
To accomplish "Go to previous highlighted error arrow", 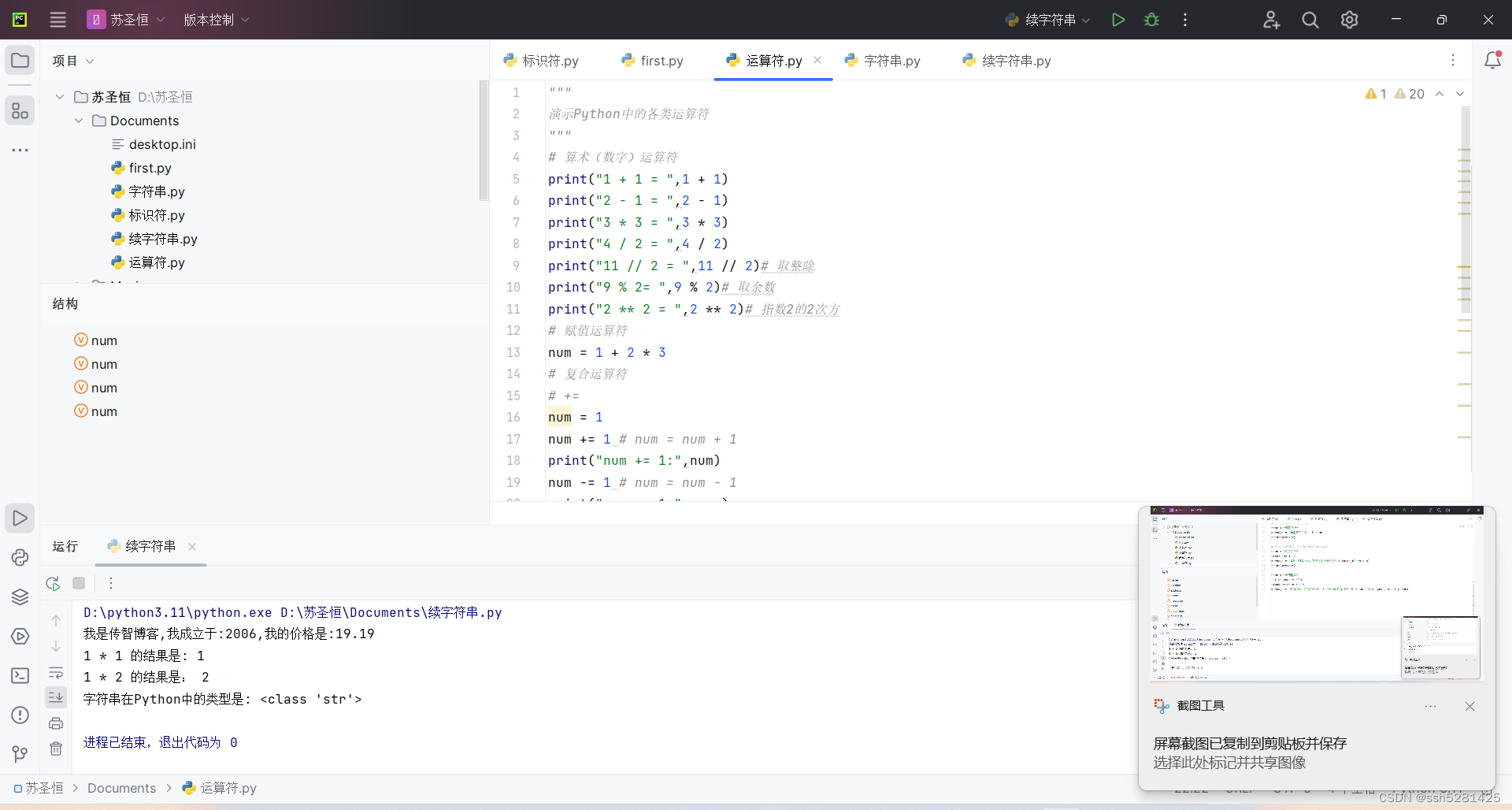I will point(1440,94).
